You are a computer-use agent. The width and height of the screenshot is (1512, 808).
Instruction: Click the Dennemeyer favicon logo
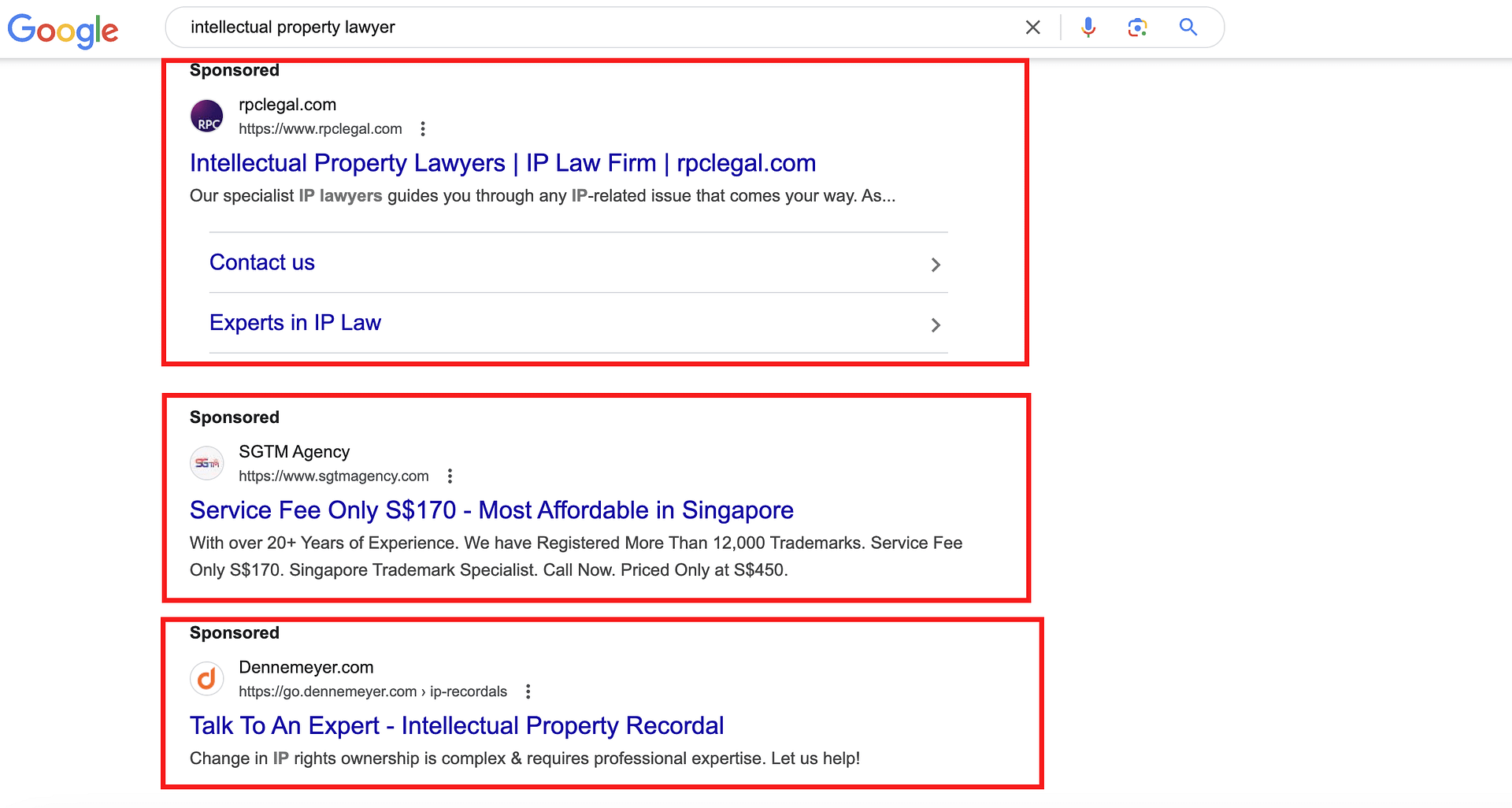point(207,678)
